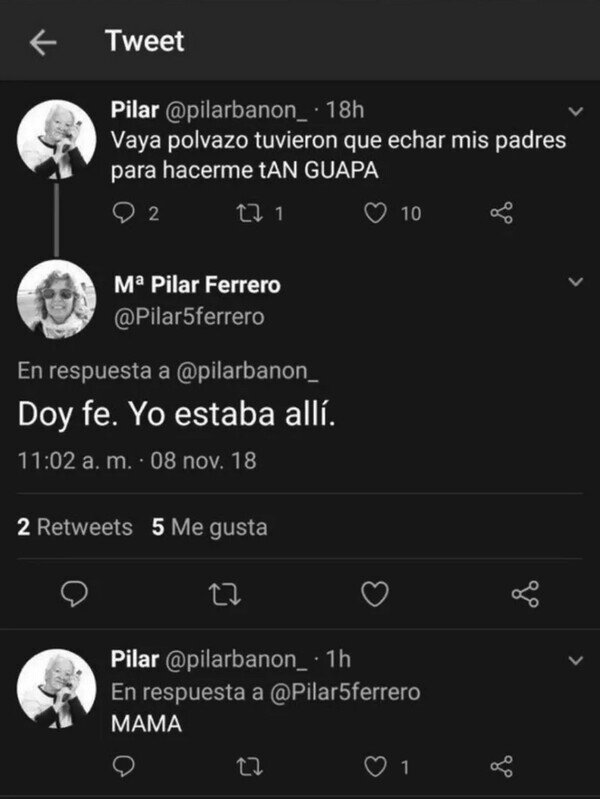
Task: Open Mª Pilar Ferrero's profile picture
Action: pos(58,300)
